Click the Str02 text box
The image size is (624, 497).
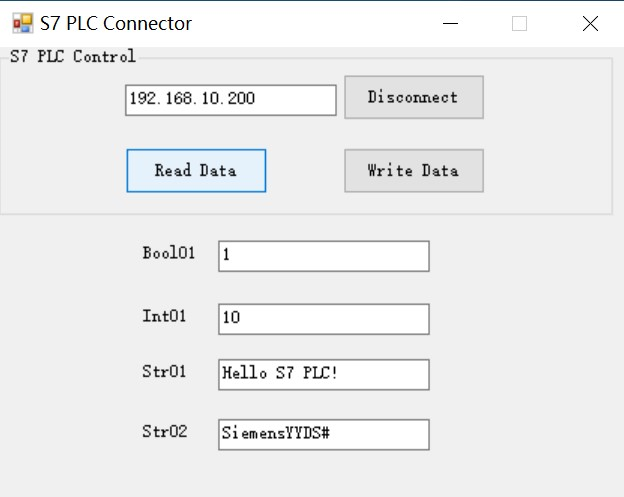point(323,434)
